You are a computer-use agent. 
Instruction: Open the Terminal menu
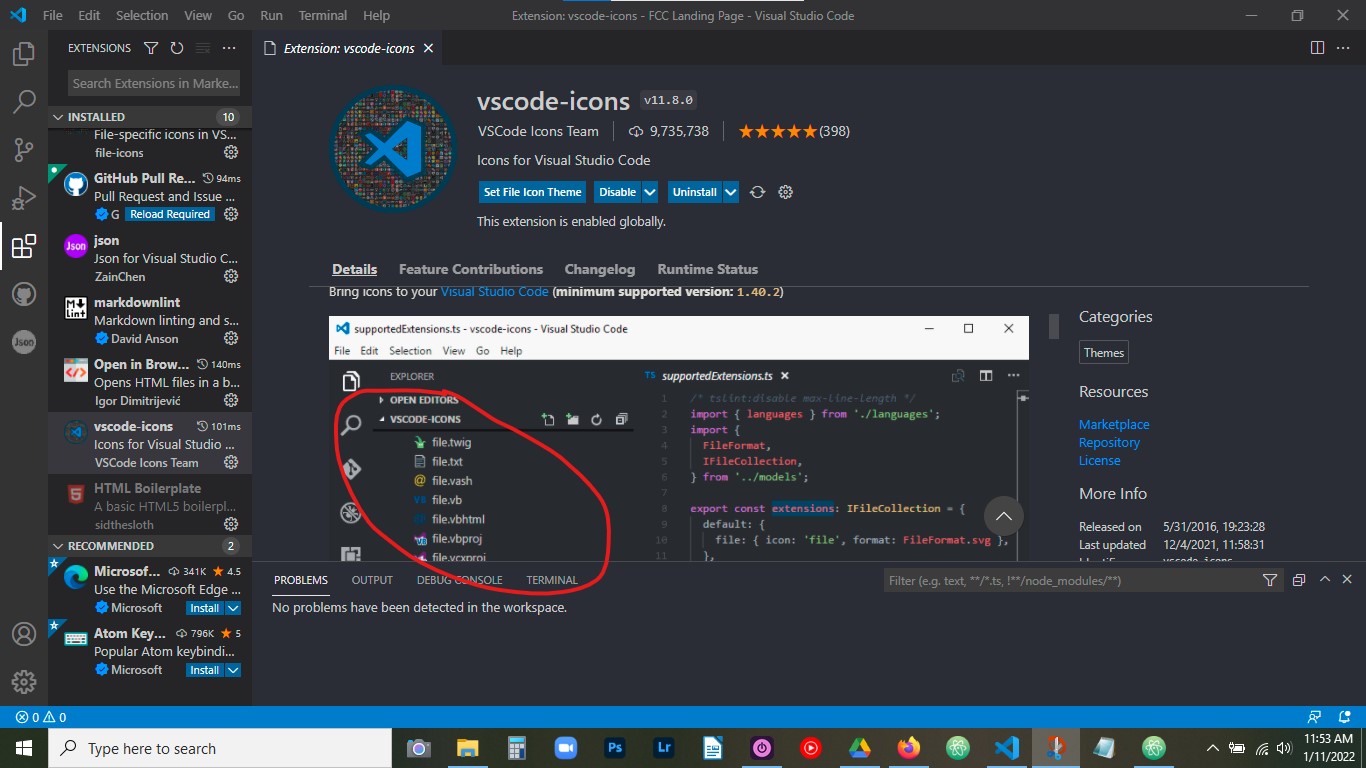coord(322,15)
